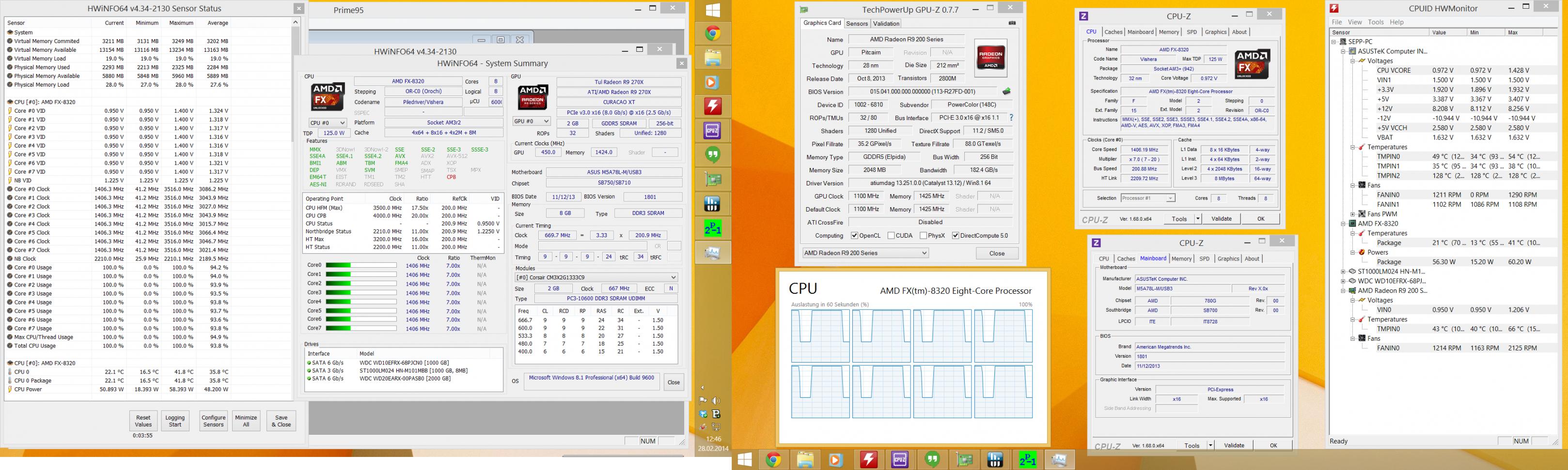Collapse the ASUSTeK Computer node in HWMonitor
The width and height of the screenshot is (1568, 470).
[x=1343, y=52]
